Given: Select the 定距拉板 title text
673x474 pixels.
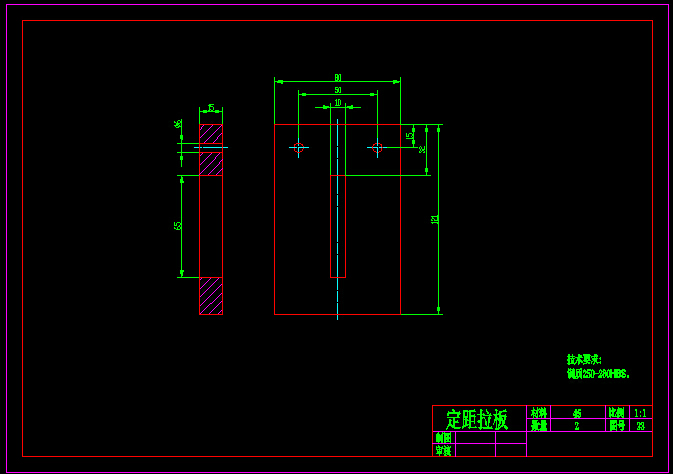Looking at the screenshot, I should (477, 419).
